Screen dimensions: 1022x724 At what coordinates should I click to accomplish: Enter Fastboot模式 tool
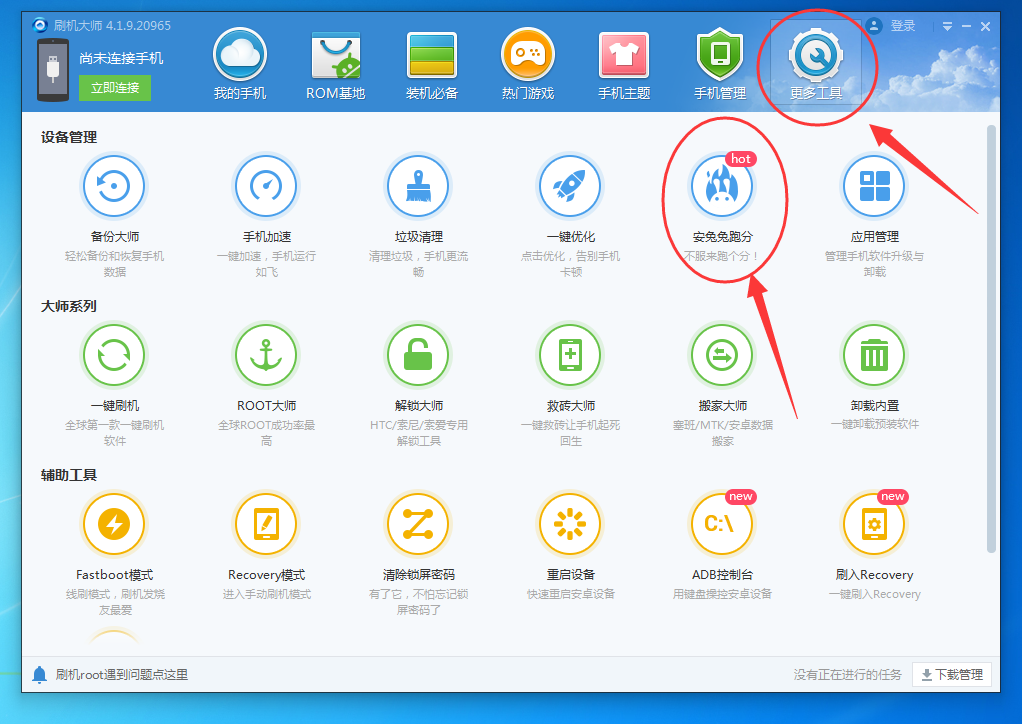[114, 523]
